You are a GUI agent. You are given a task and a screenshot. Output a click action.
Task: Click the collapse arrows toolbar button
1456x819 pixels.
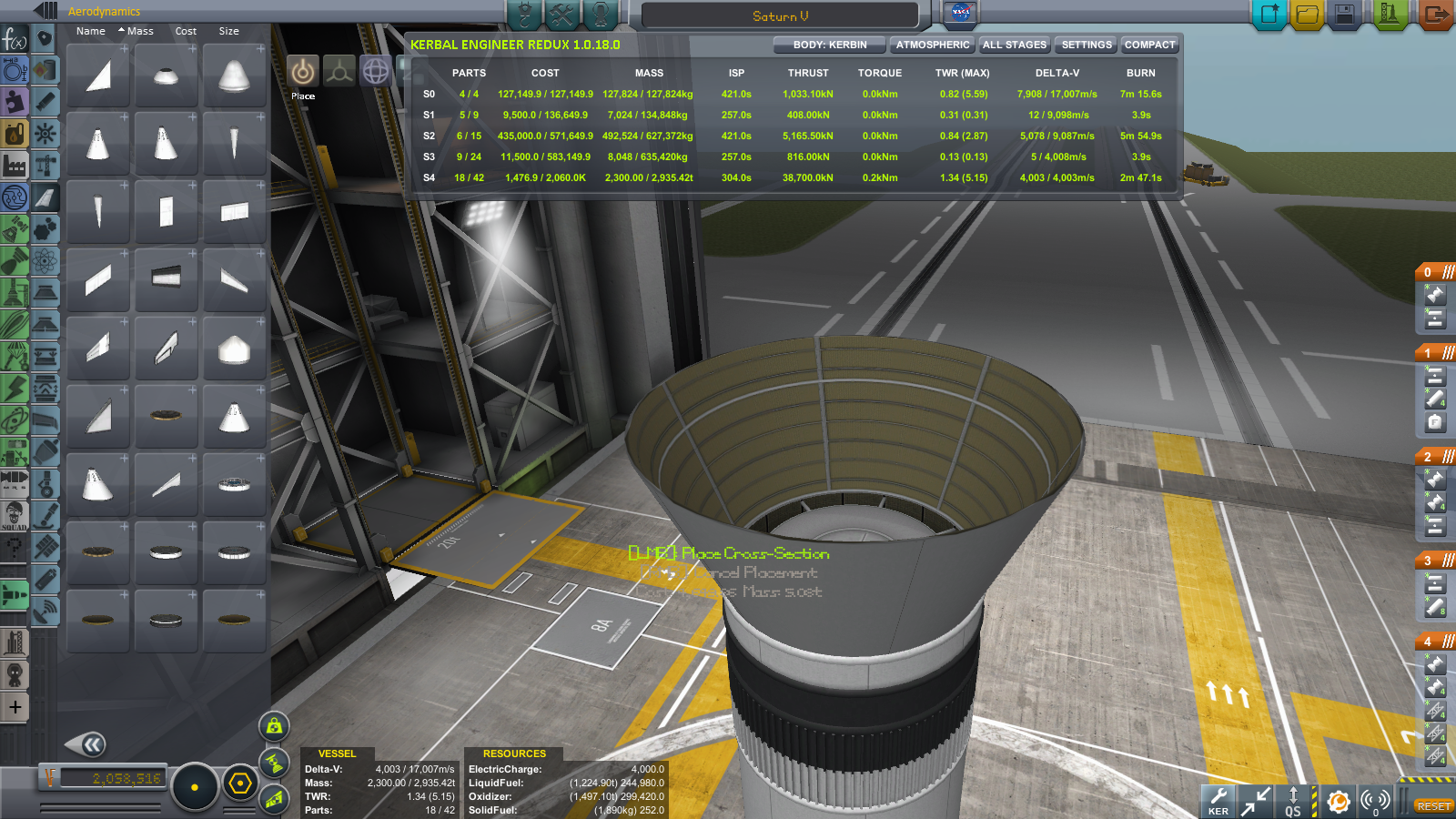[x=1256, y=802]
